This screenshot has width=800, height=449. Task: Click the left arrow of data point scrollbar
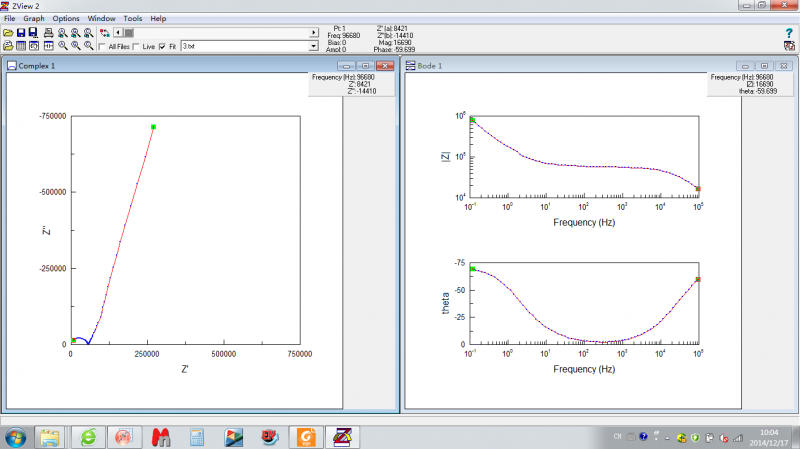click(118, 33)
